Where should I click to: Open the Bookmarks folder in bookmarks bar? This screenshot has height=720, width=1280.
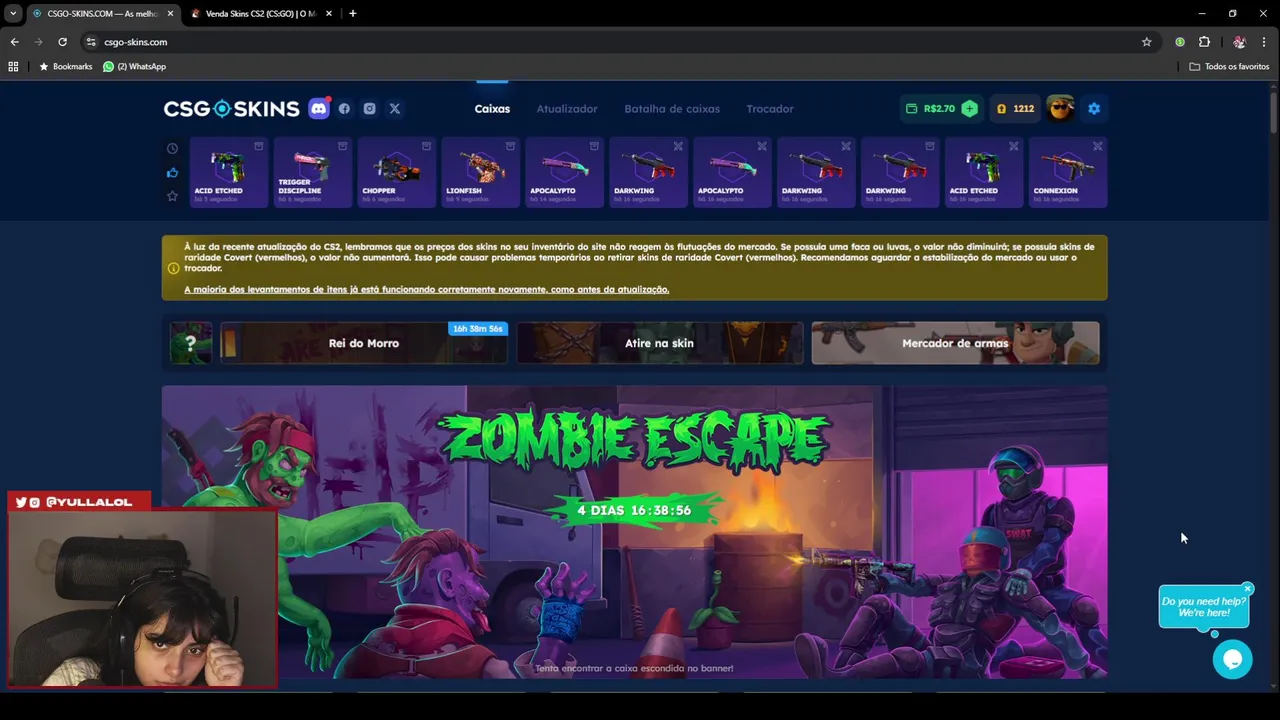[65, 66]
